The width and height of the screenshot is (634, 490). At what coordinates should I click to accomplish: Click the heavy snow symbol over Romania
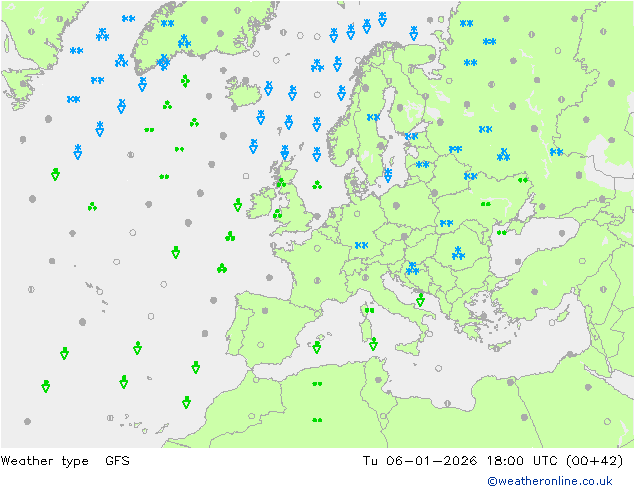(x=458, y=253)
